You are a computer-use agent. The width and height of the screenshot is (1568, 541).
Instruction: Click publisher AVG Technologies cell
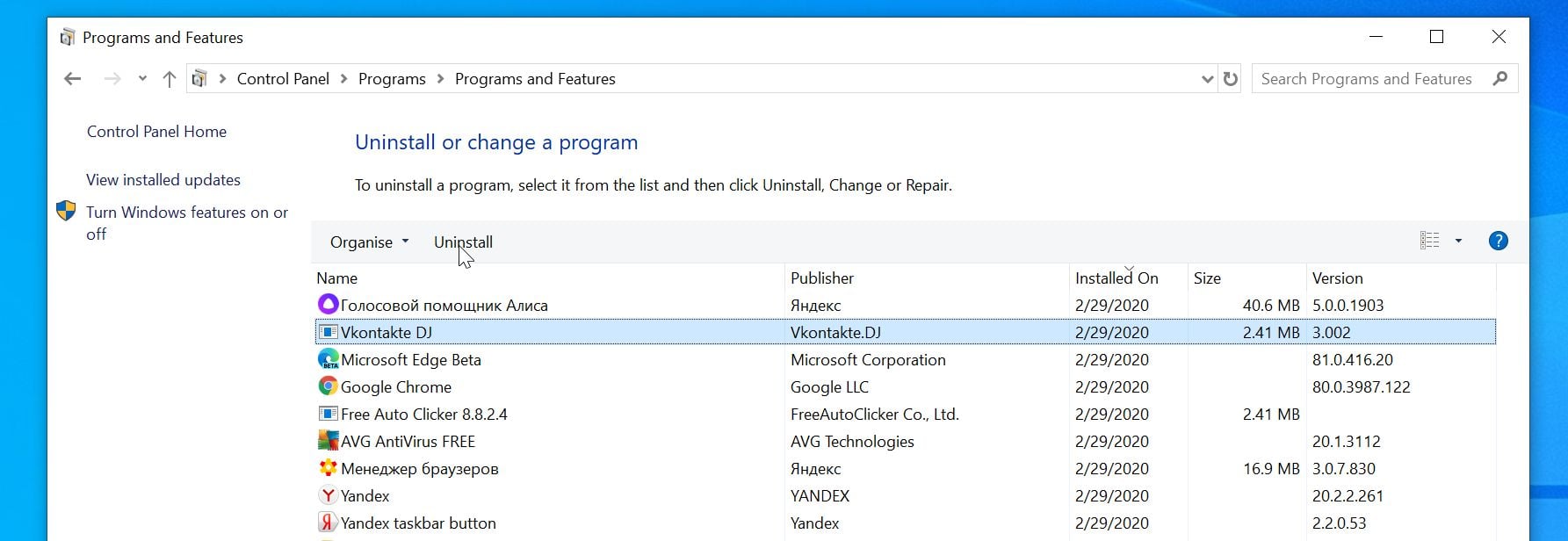tap(852, 442)
